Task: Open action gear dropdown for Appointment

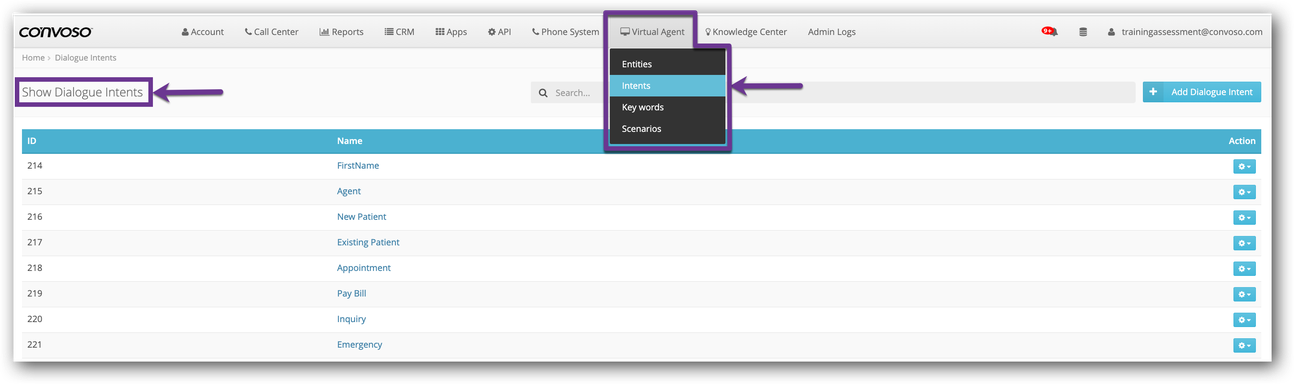Action: click(x=1244, y=268)
